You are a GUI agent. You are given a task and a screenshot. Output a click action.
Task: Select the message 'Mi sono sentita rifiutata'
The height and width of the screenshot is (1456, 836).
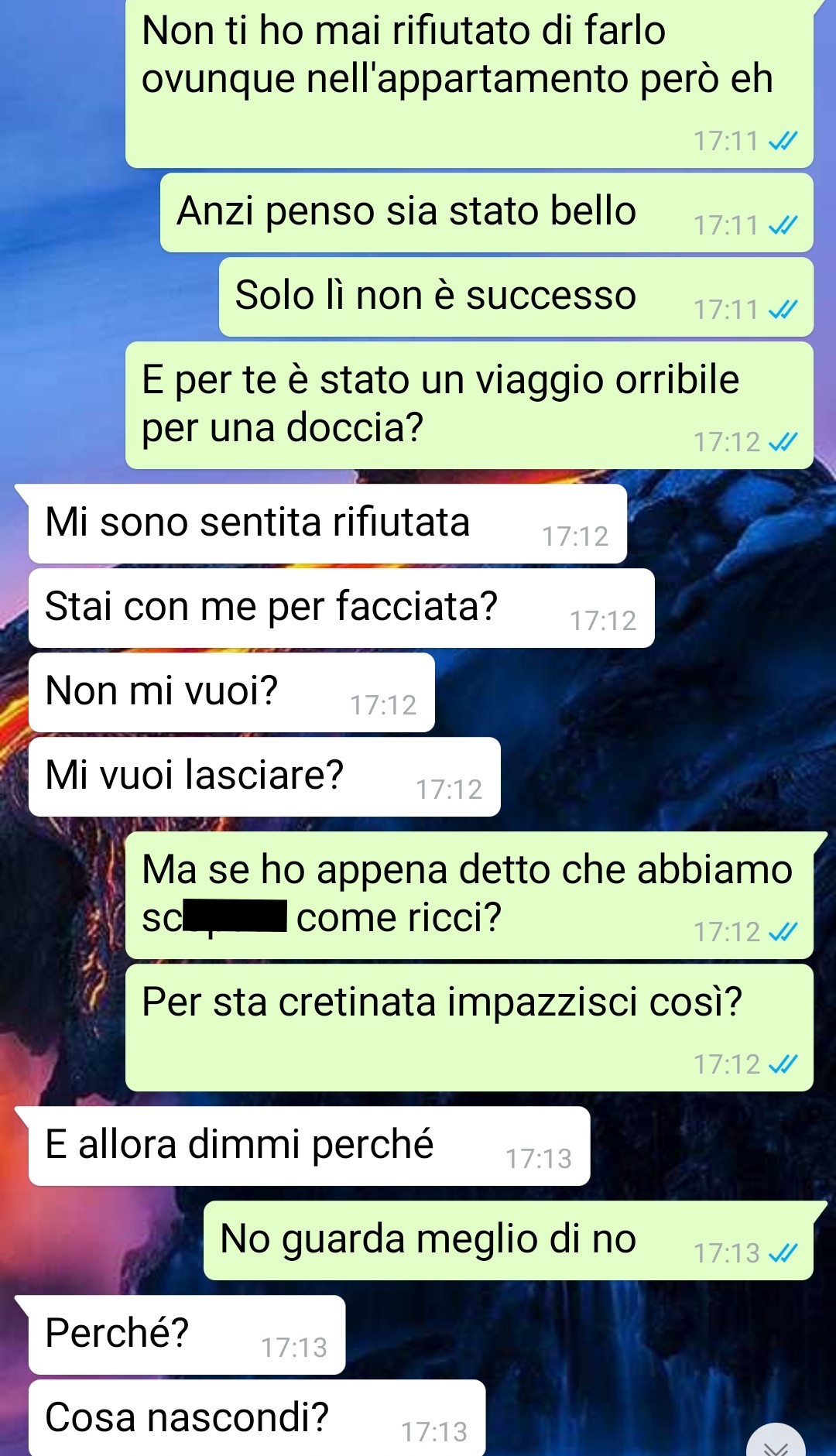(x=327, y=524)
